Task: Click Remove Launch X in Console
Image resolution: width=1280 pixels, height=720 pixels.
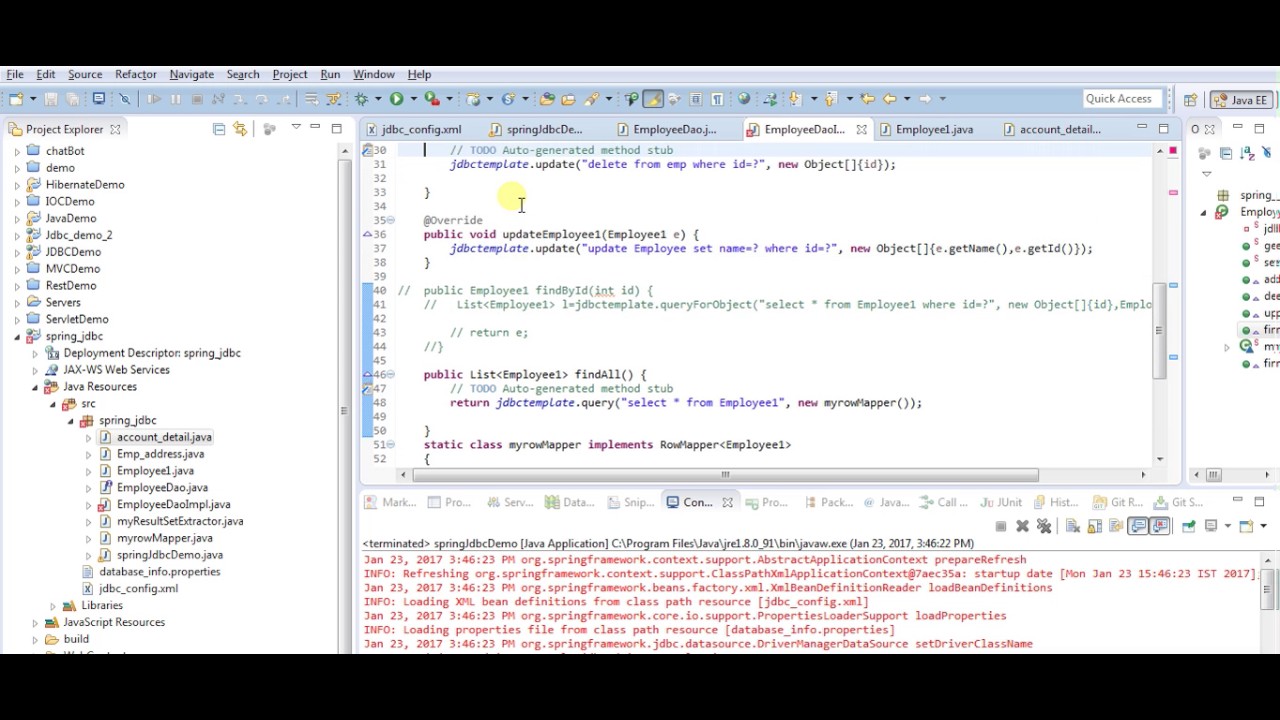Action: (1022, 526)
